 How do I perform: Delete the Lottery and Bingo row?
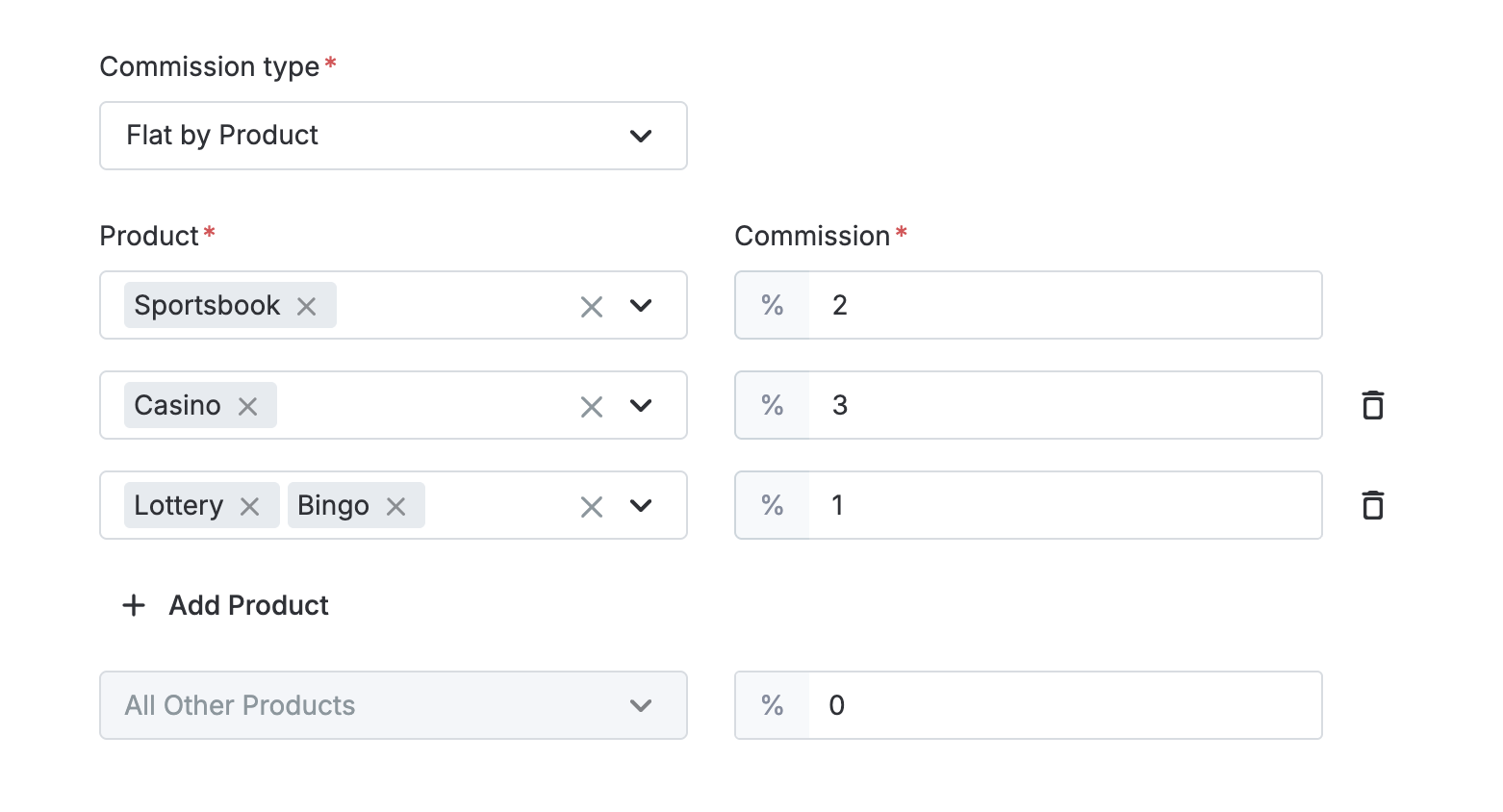pos(1373,505)
